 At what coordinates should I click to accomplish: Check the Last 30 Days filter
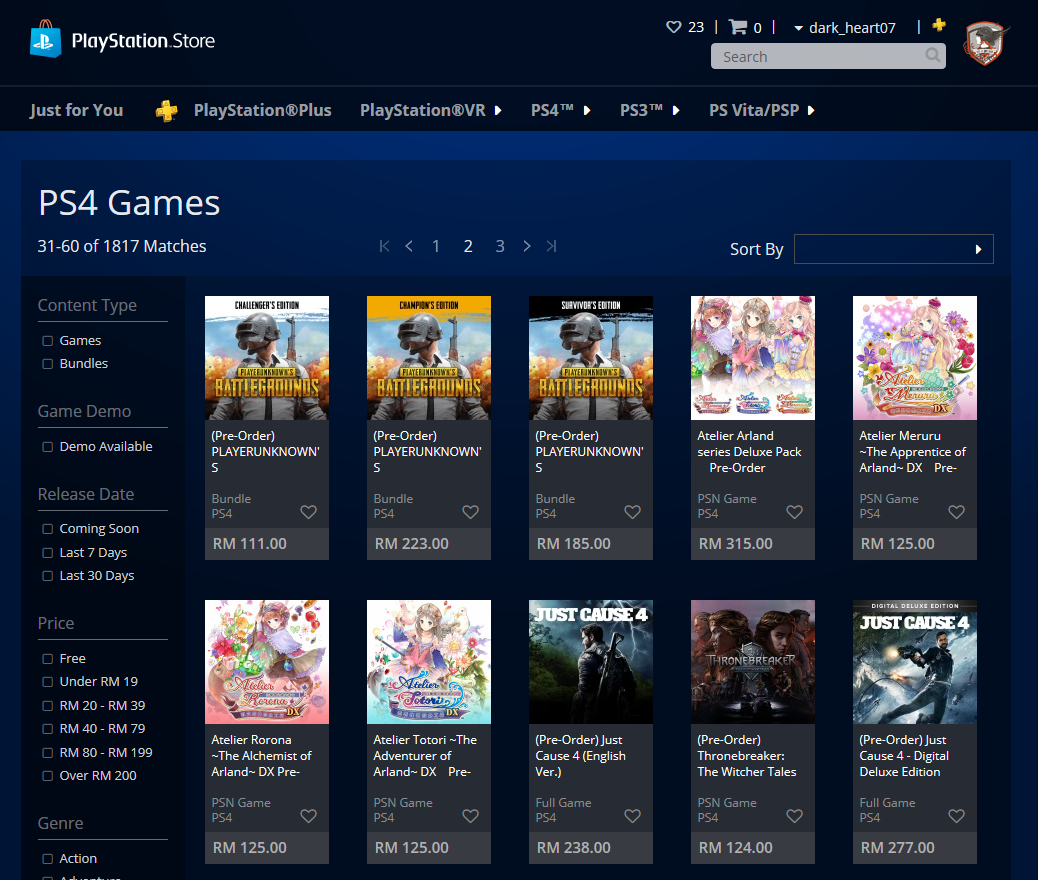(48, 576)
